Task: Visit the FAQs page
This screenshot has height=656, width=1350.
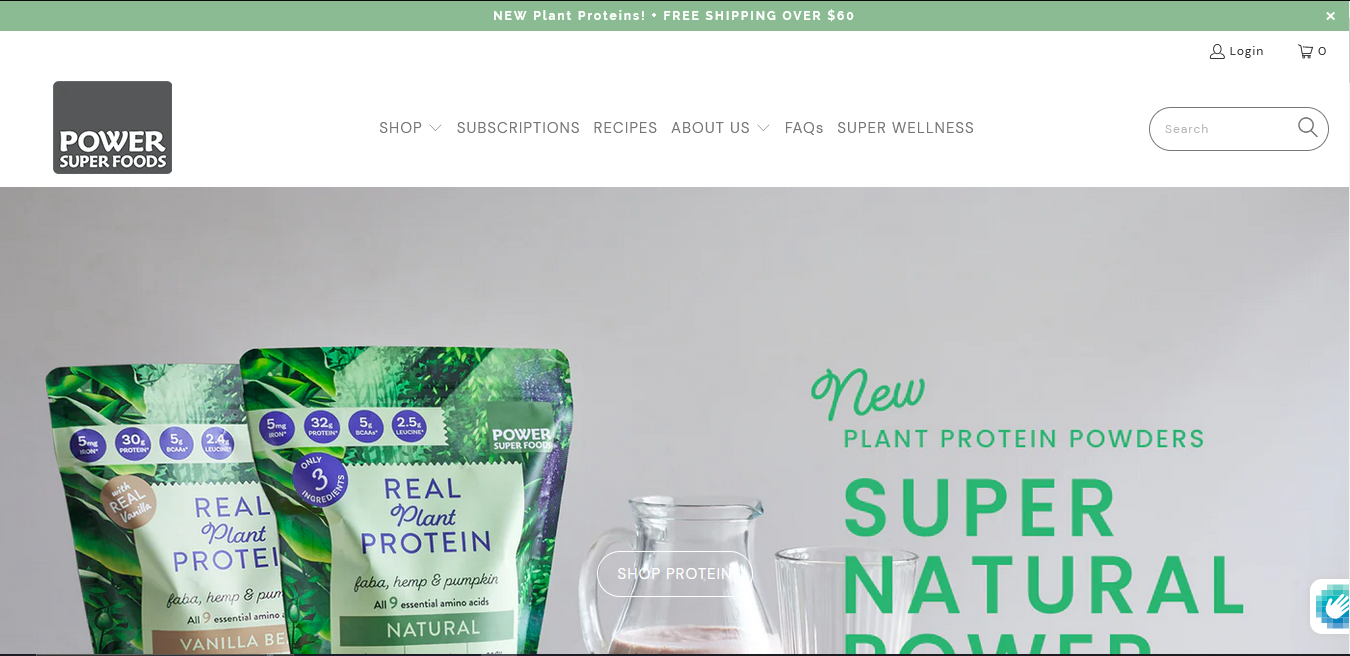Action: pyautogui.click(x=804, y=128)
